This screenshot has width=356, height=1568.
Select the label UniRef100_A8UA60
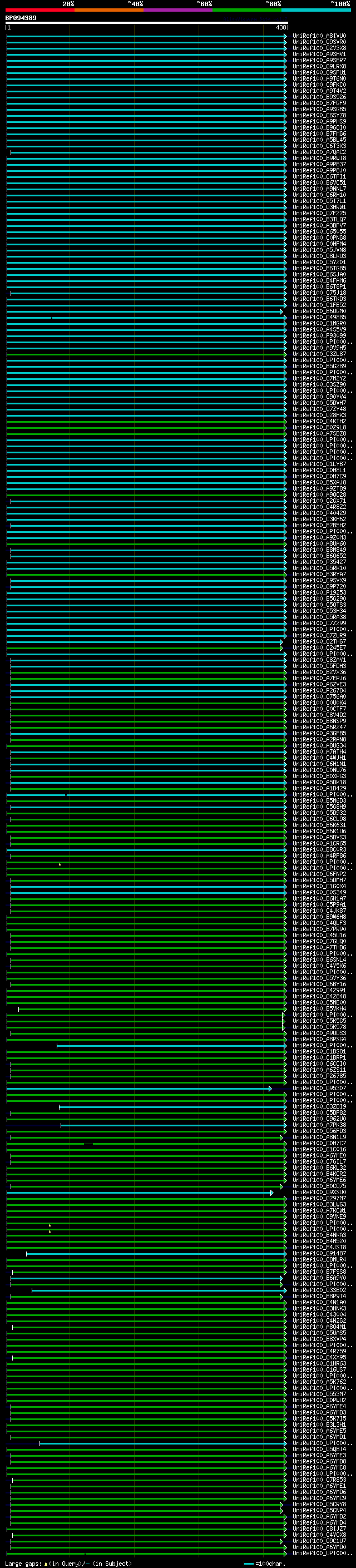coord(319,543)
